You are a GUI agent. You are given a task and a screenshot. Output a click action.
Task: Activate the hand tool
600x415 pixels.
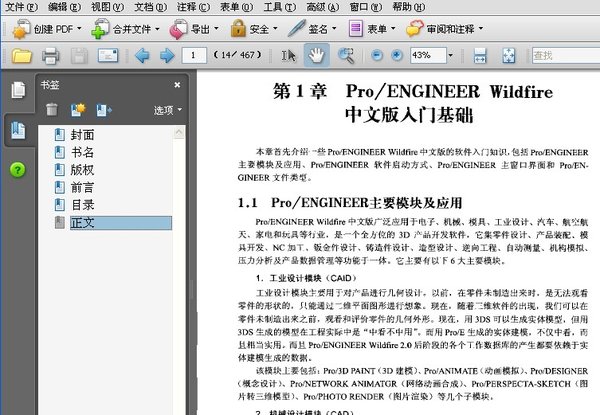316,55
